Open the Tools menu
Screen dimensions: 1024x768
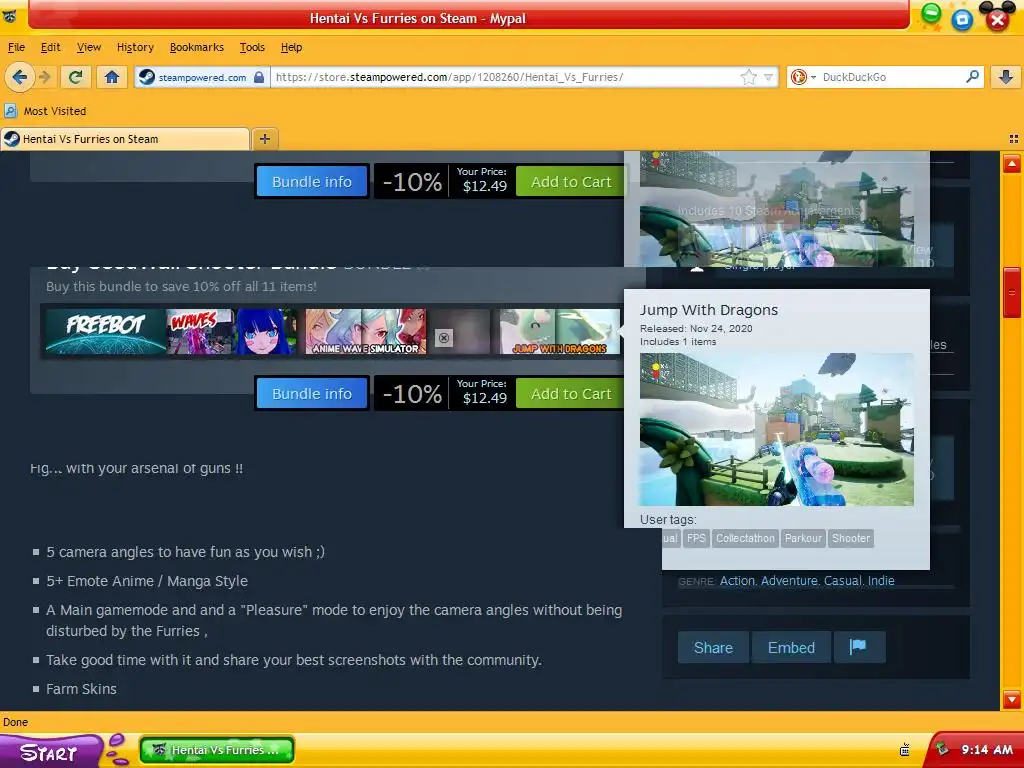point(252,47)
